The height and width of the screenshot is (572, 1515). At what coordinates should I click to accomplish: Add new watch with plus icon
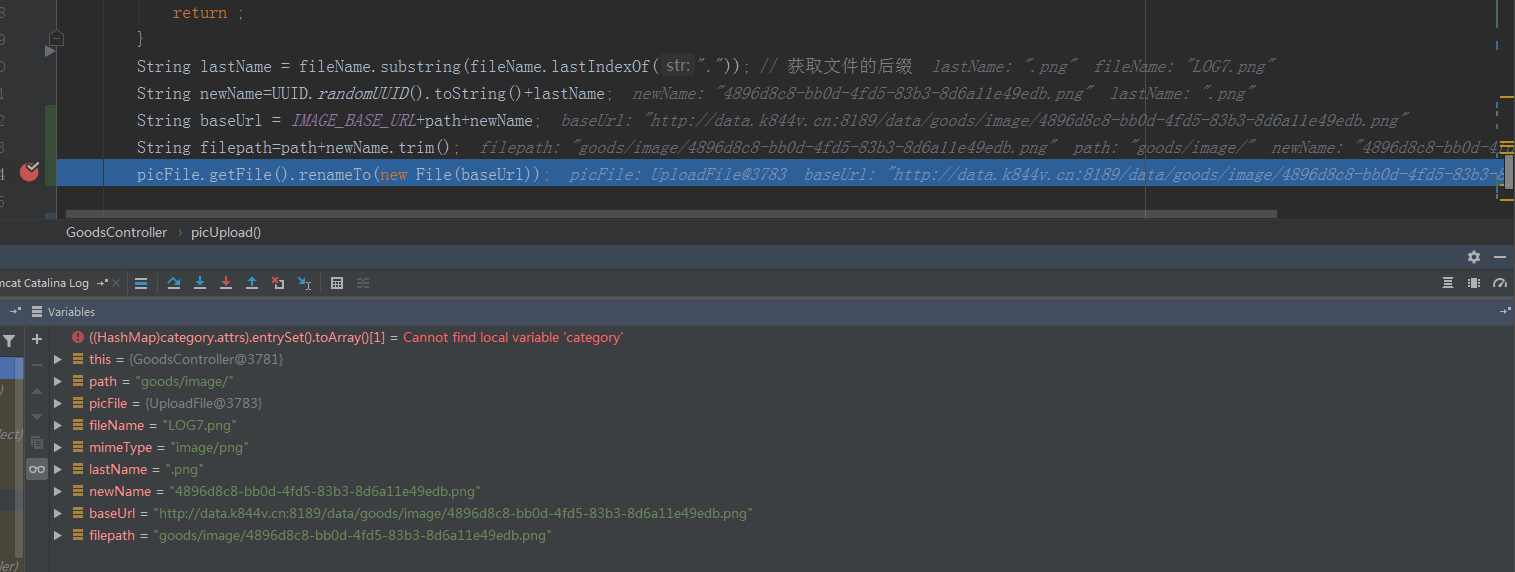point(37,339)
